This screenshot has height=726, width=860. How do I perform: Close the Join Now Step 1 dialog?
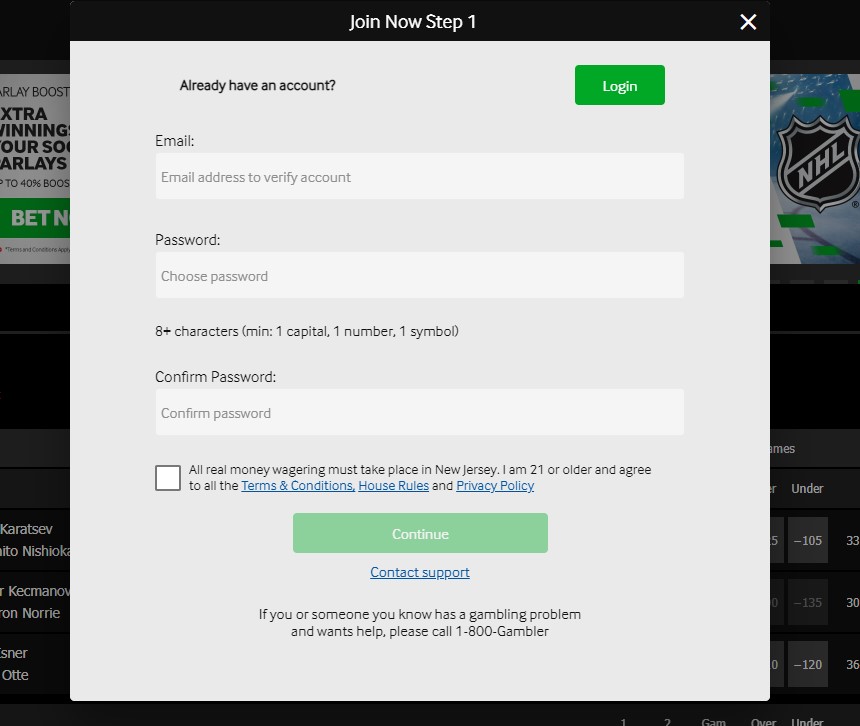(748, 21)
